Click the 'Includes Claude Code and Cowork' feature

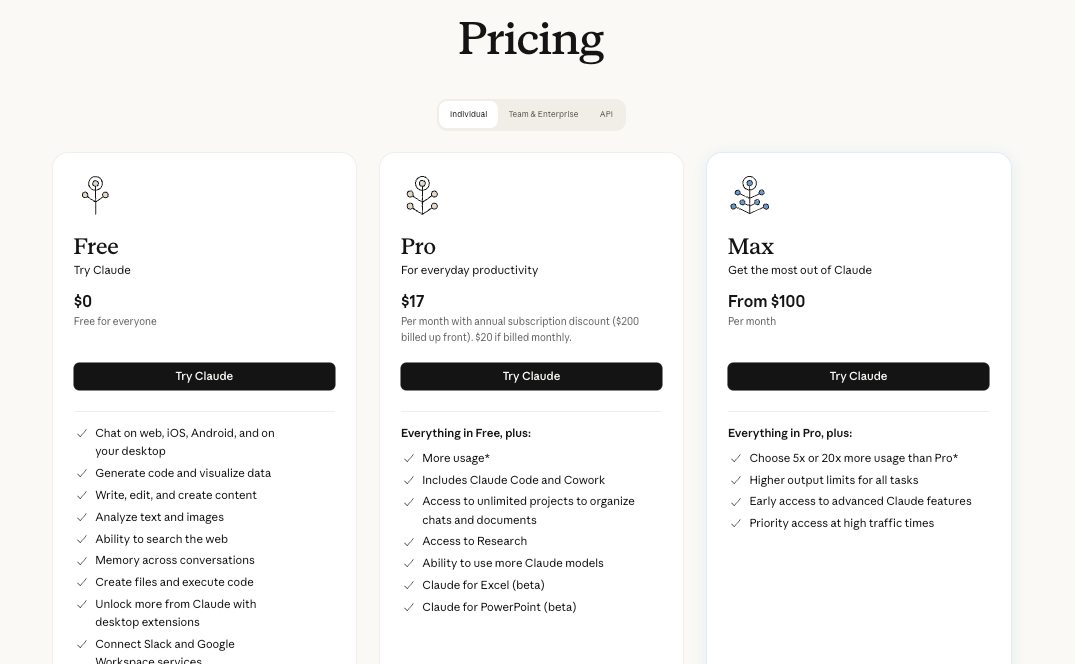click(514, 480)
